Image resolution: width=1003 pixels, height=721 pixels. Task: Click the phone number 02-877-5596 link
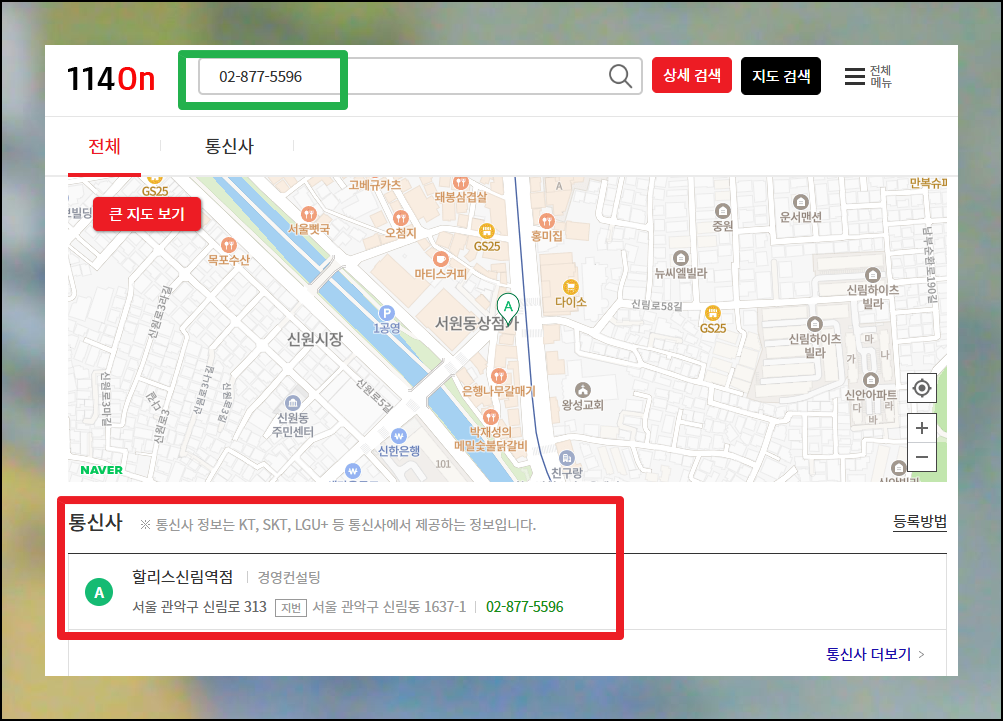pyautogui.click(x=525, y=607)
